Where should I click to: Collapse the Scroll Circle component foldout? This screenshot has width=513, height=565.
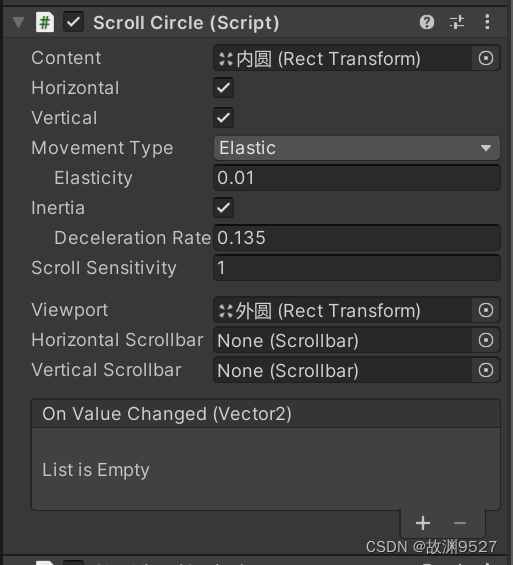18,22
